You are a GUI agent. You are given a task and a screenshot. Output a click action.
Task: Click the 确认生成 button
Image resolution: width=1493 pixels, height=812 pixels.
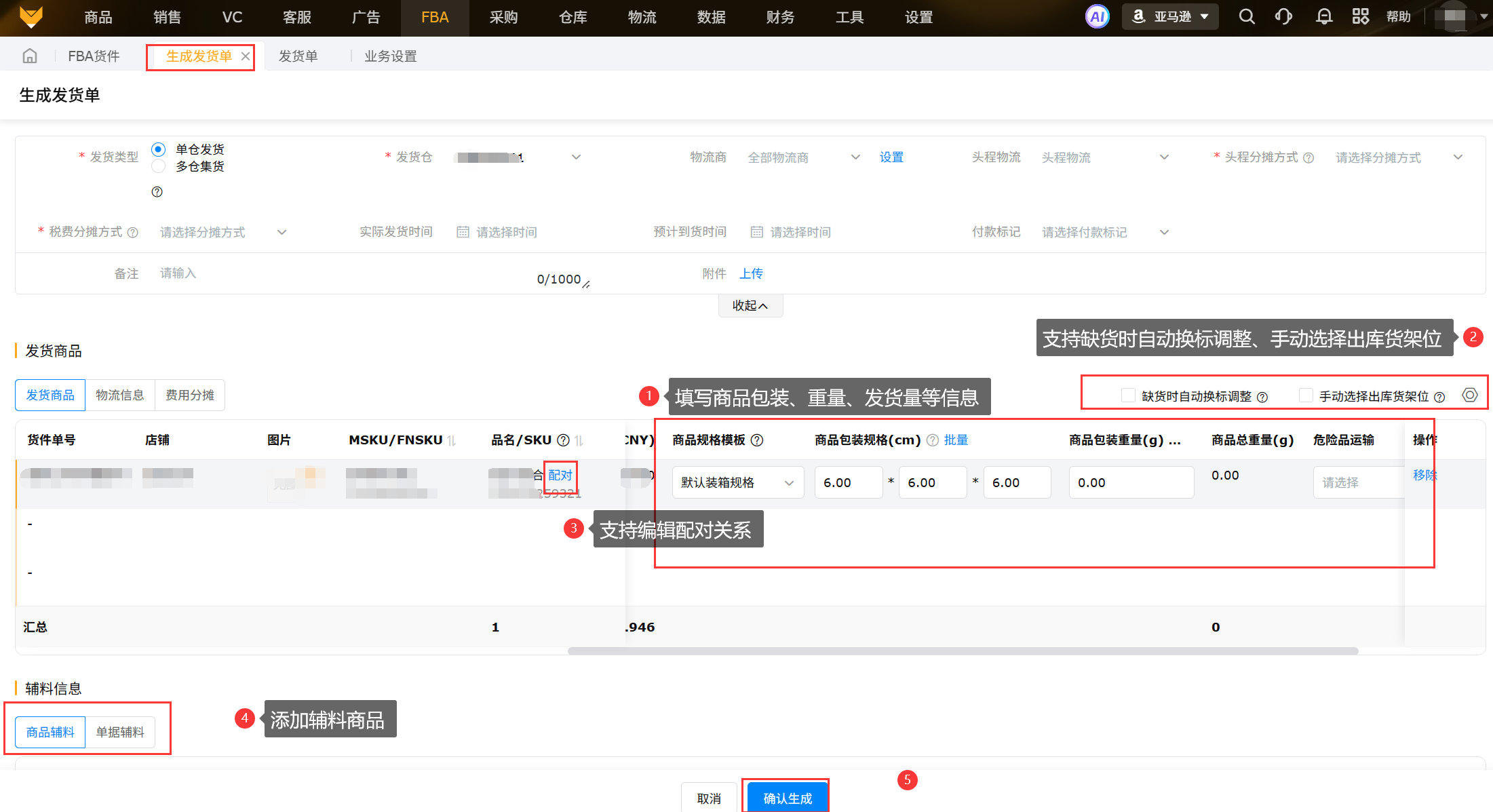[x=787, y=798]
